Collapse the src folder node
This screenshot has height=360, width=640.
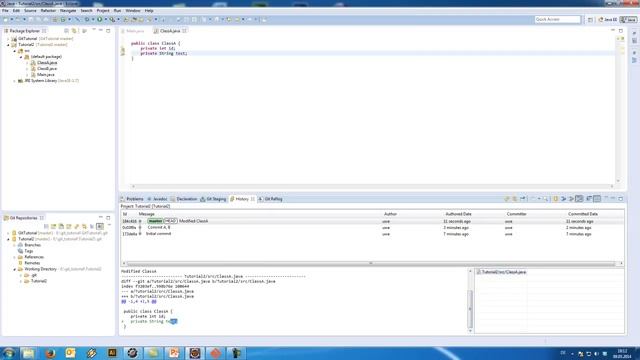tap(15, 51)
